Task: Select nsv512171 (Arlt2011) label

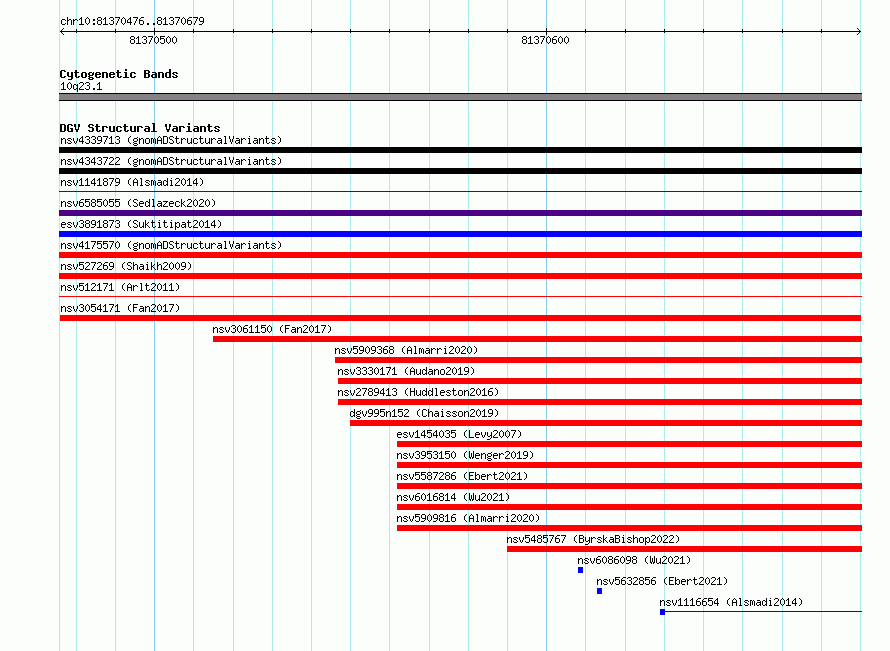Action: pyautogui.click(x=120, y=287)
